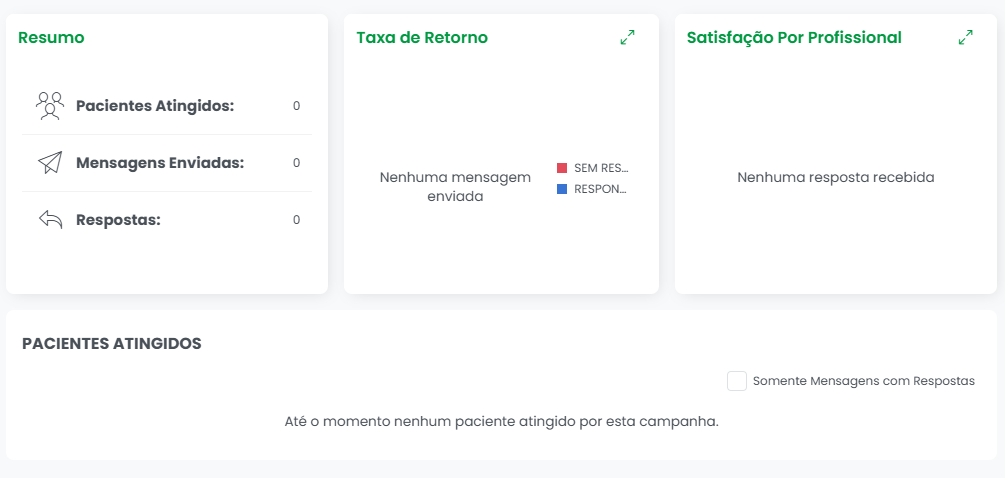Image resolution: width=1005 pixels, height=478 pixels.
Task: Click the Respostas reply arrow icon
Action: coord(51,220)
